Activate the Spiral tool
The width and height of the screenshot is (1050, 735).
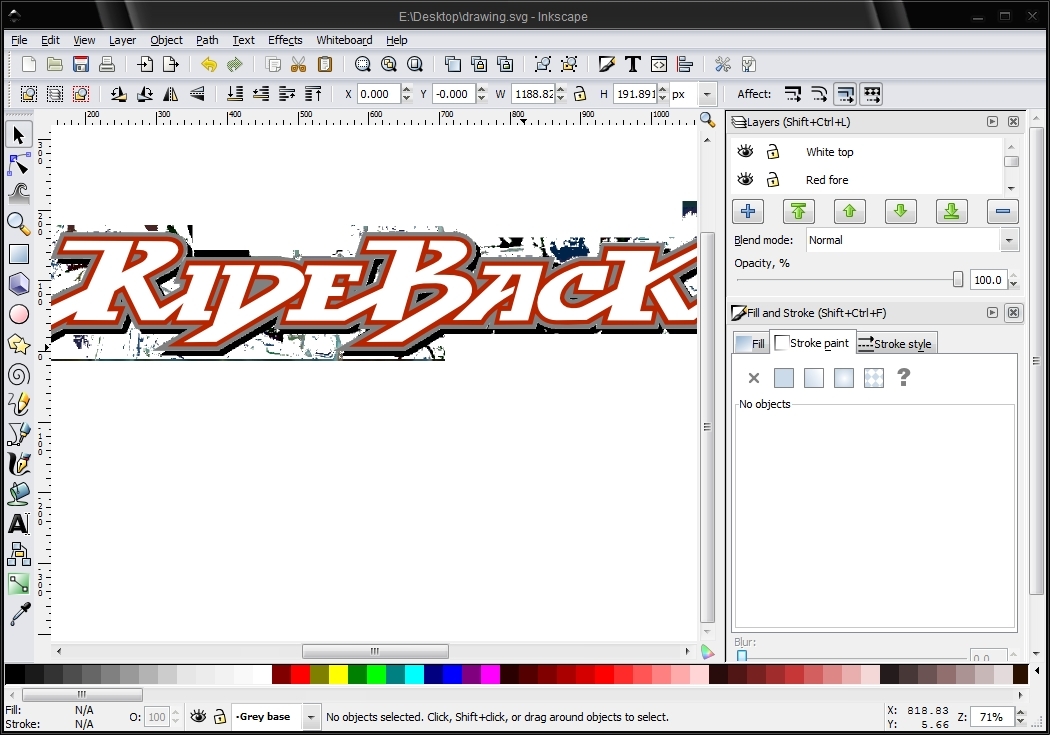[x=19, y=374]
